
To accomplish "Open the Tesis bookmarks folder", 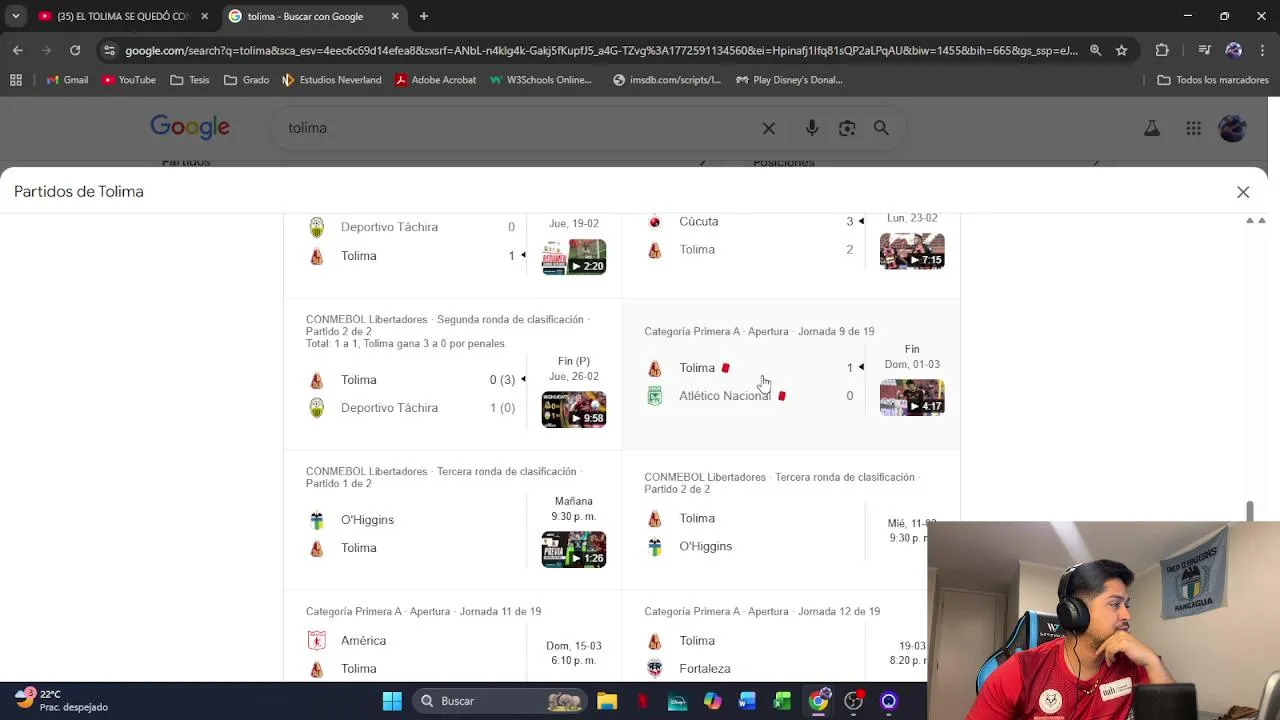I will click(190, 80).
